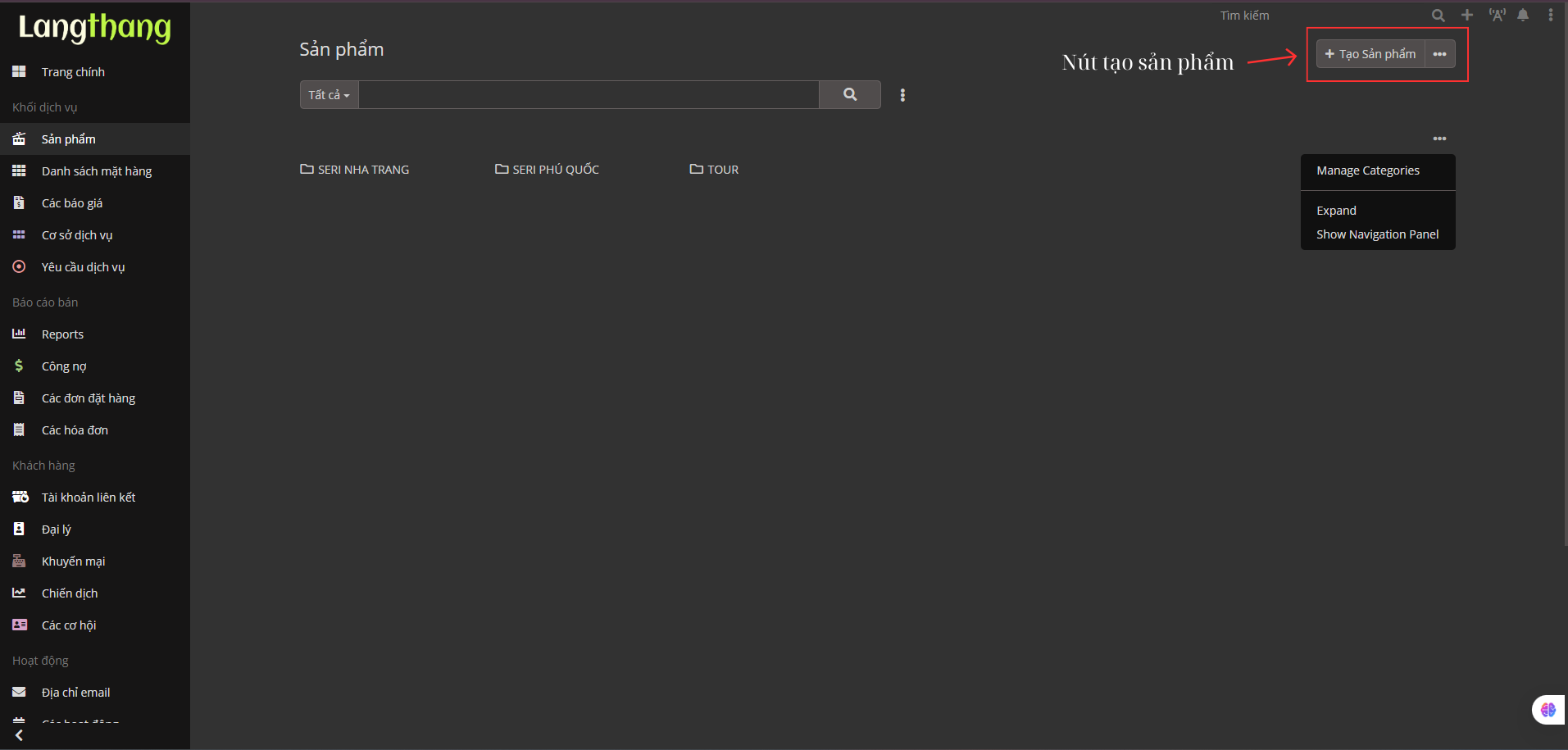Click the magnifier search button beside the product field
The width and height of the screenshot is (1568, 750).
point(850,95)
